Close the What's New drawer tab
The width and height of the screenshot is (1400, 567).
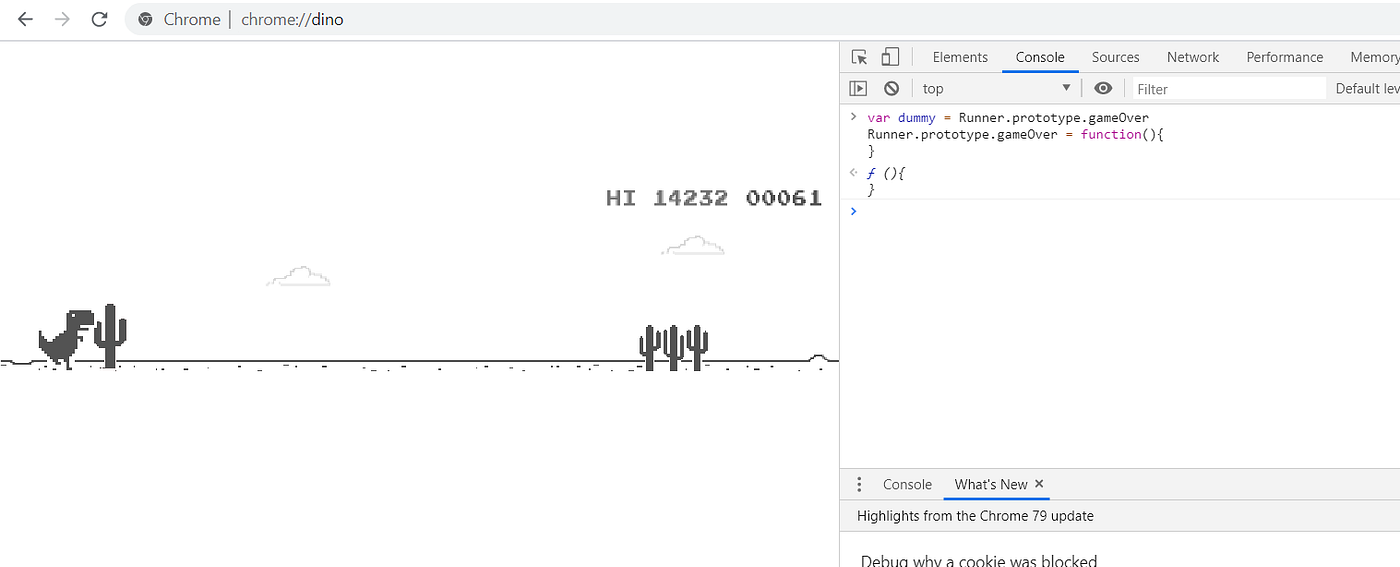tap(1039, 484)
